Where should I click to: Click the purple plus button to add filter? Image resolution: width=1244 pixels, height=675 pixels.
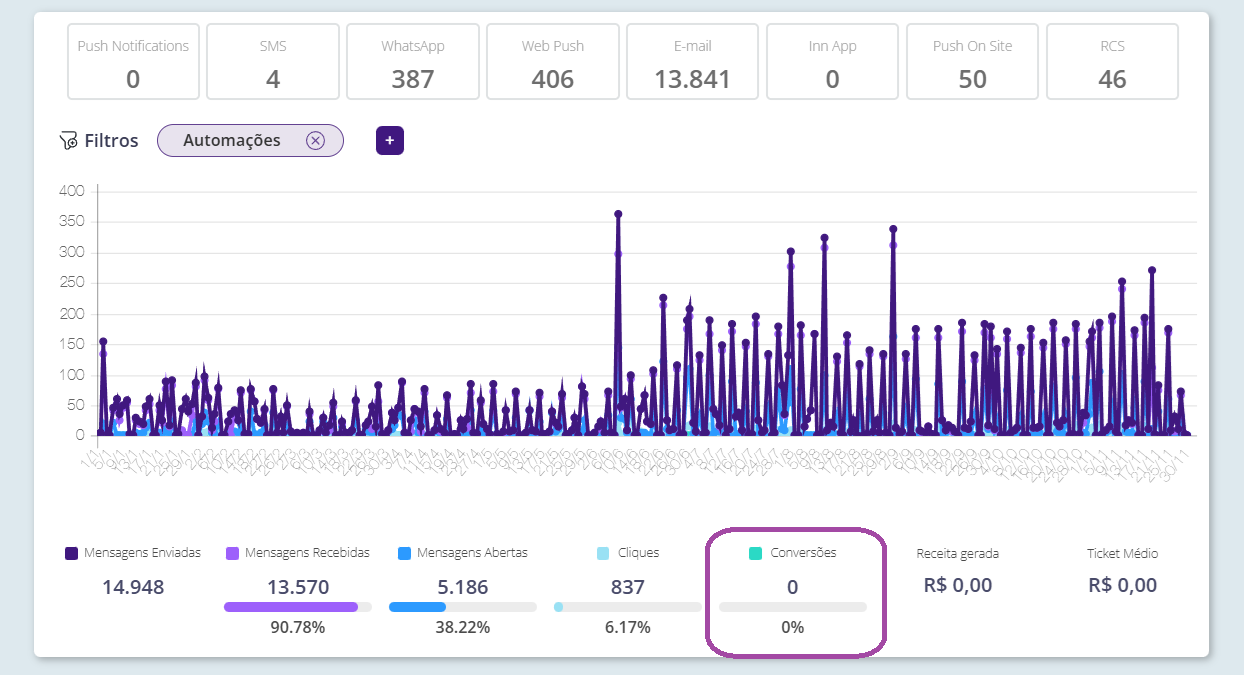click(390, 141)
